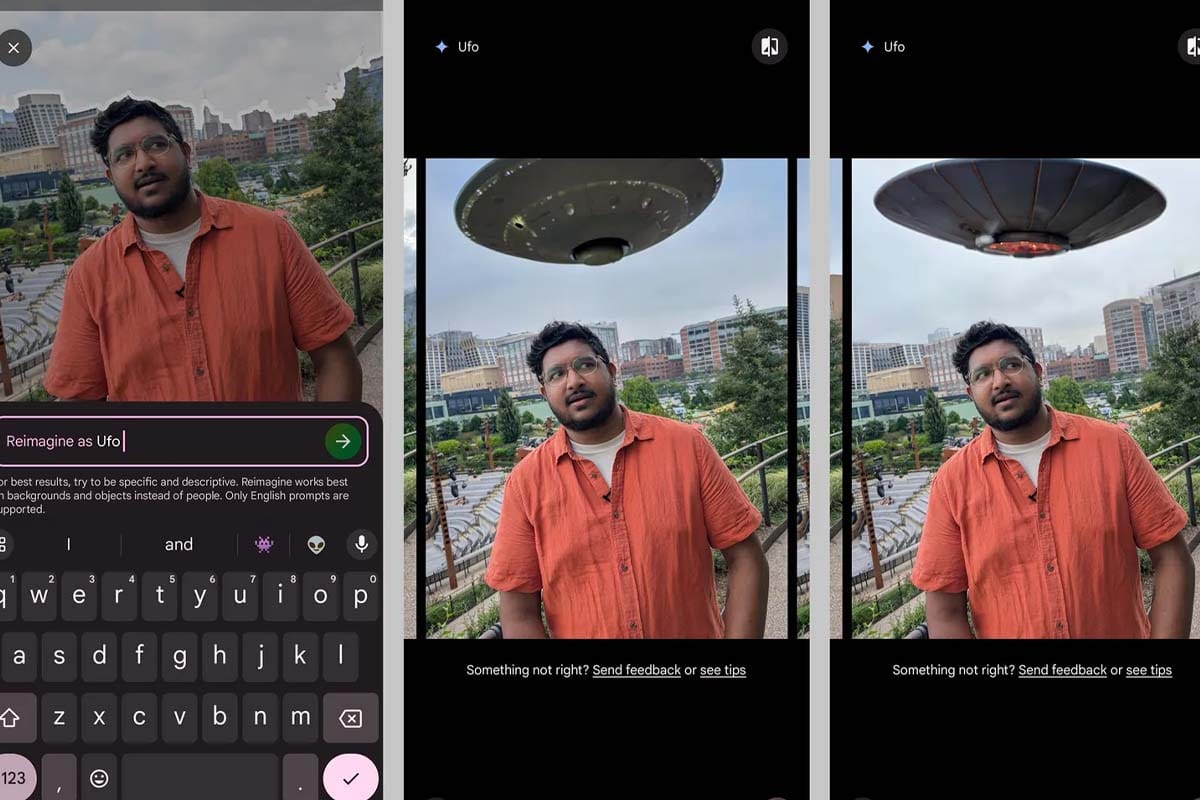Tap the compare icon on the rightmost panel
The image size is (1200, 800).
[1192, 47]
